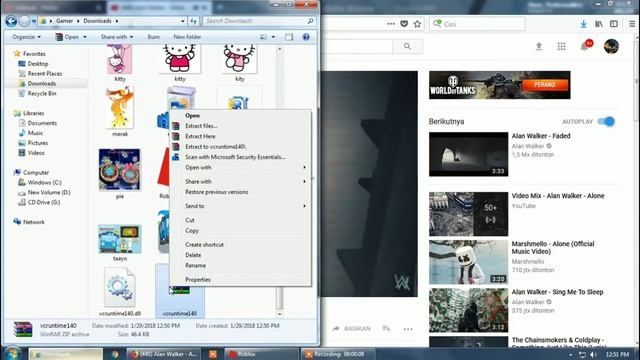
Task: Click the Windows Start orb
Action: (x=13, y=353)
